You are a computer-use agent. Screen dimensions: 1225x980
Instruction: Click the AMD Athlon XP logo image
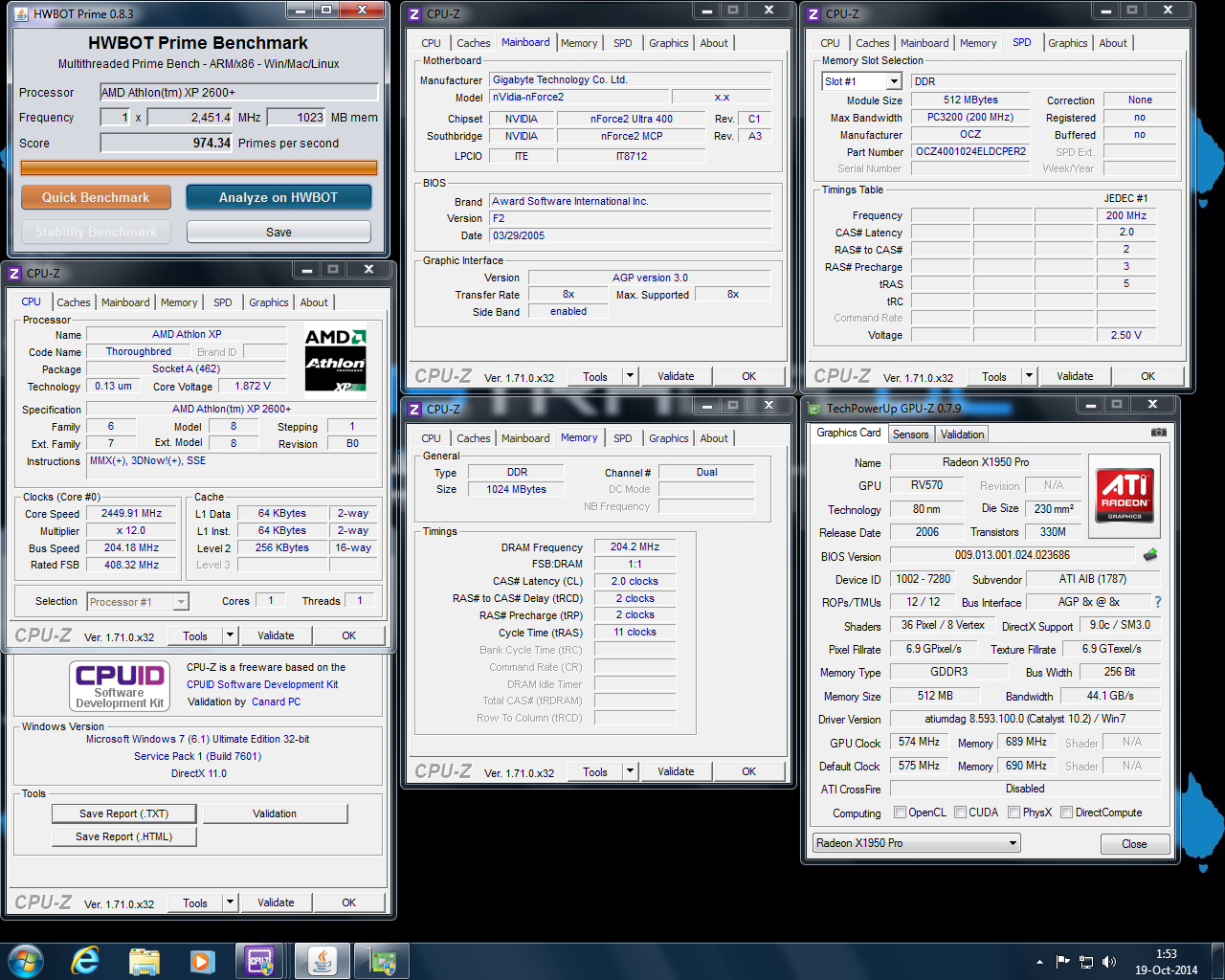tap(335, 359)
